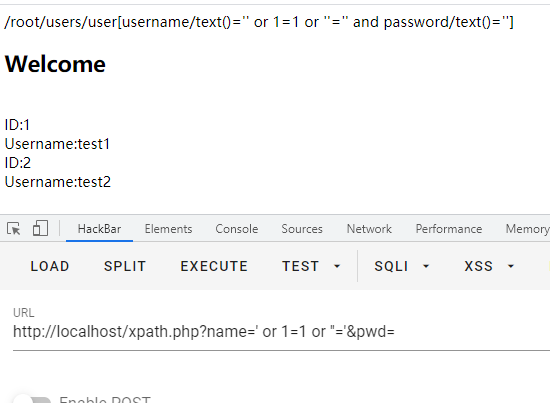Click the TEST menu label
550x403 pixels.
pos(301,266)
